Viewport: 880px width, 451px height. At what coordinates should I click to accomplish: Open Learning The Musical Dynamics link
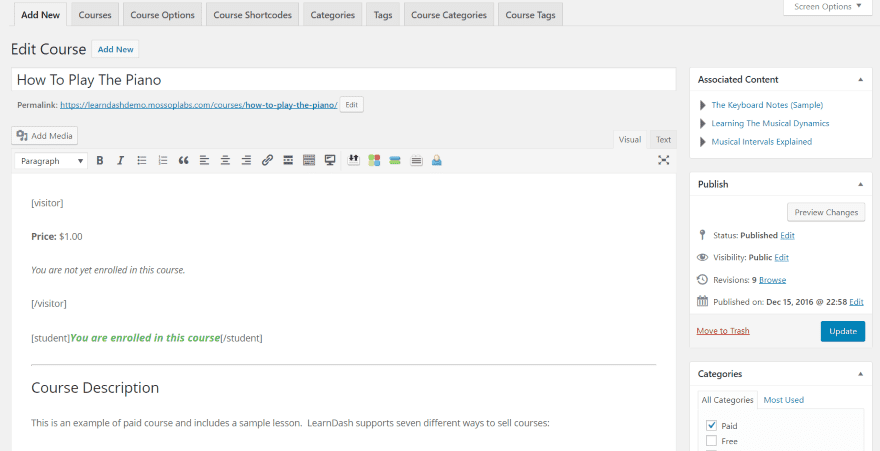(770, 123)
